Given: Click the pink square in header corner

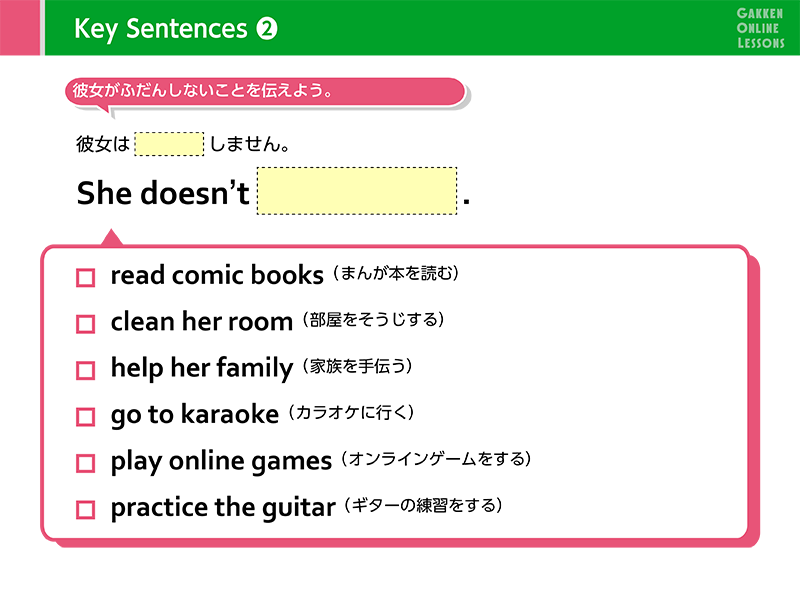Looking at the screenshot, I should [20, 28].
